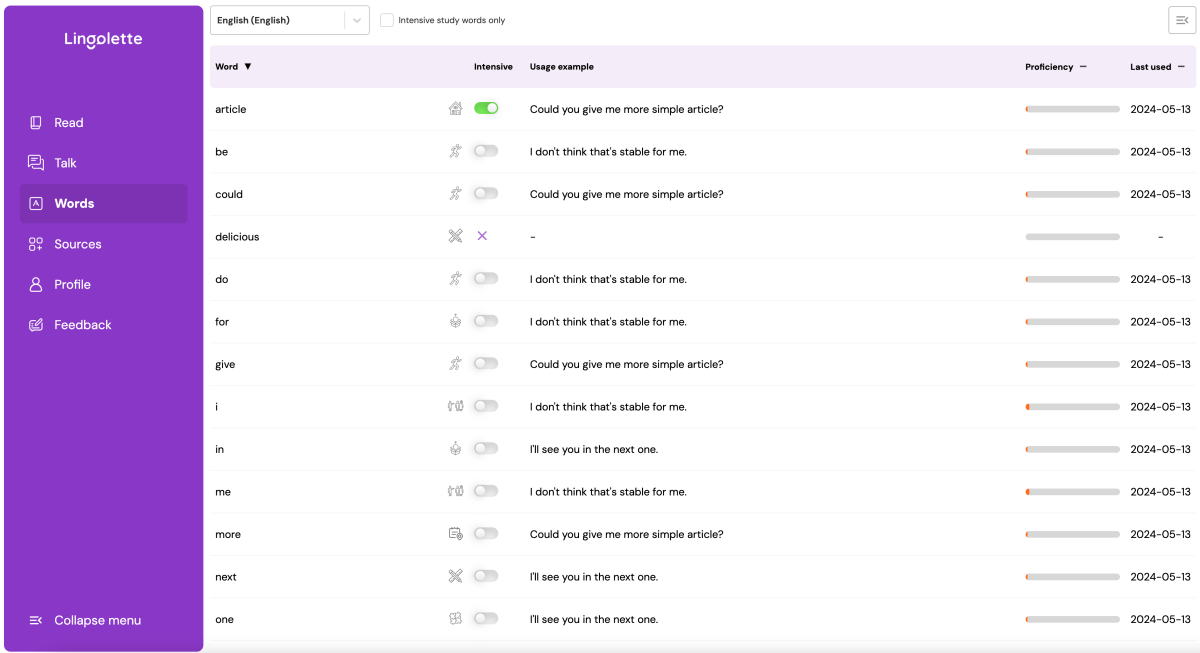Screen dimensions: 1200x653
Task: Click the proficiency bar for 'give'
Action: [x=1072, y=364]
